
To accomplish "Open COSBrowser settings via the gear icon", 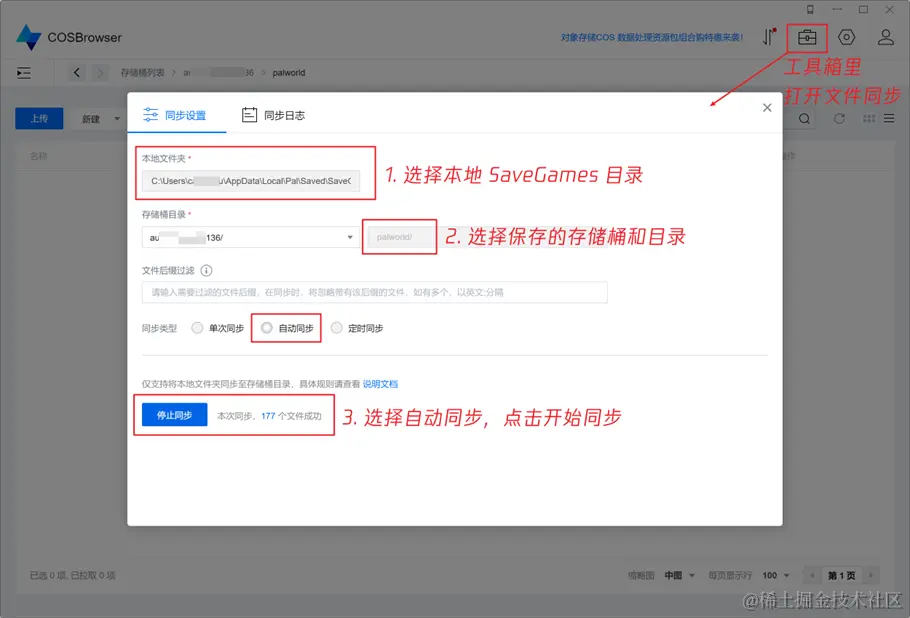I will tap(847, 36).
